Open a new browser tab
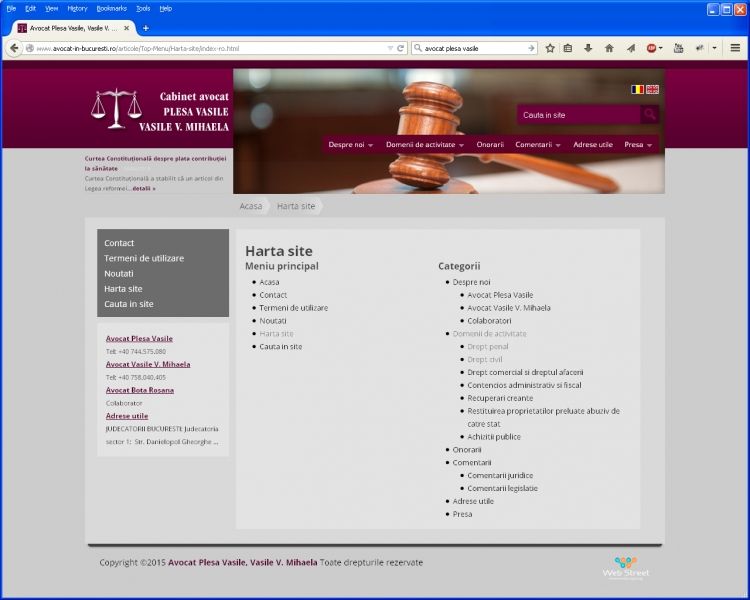The height and width of the screenshot is (600, 750). point(146,28)
